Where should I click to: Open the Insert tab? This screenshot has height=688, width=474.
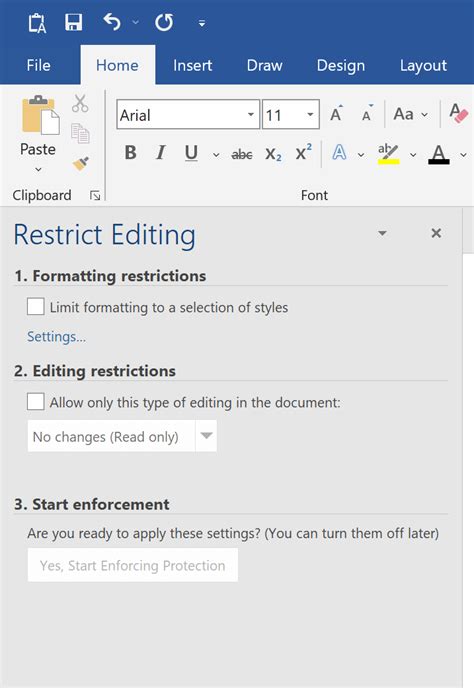(x=192, y=65)
